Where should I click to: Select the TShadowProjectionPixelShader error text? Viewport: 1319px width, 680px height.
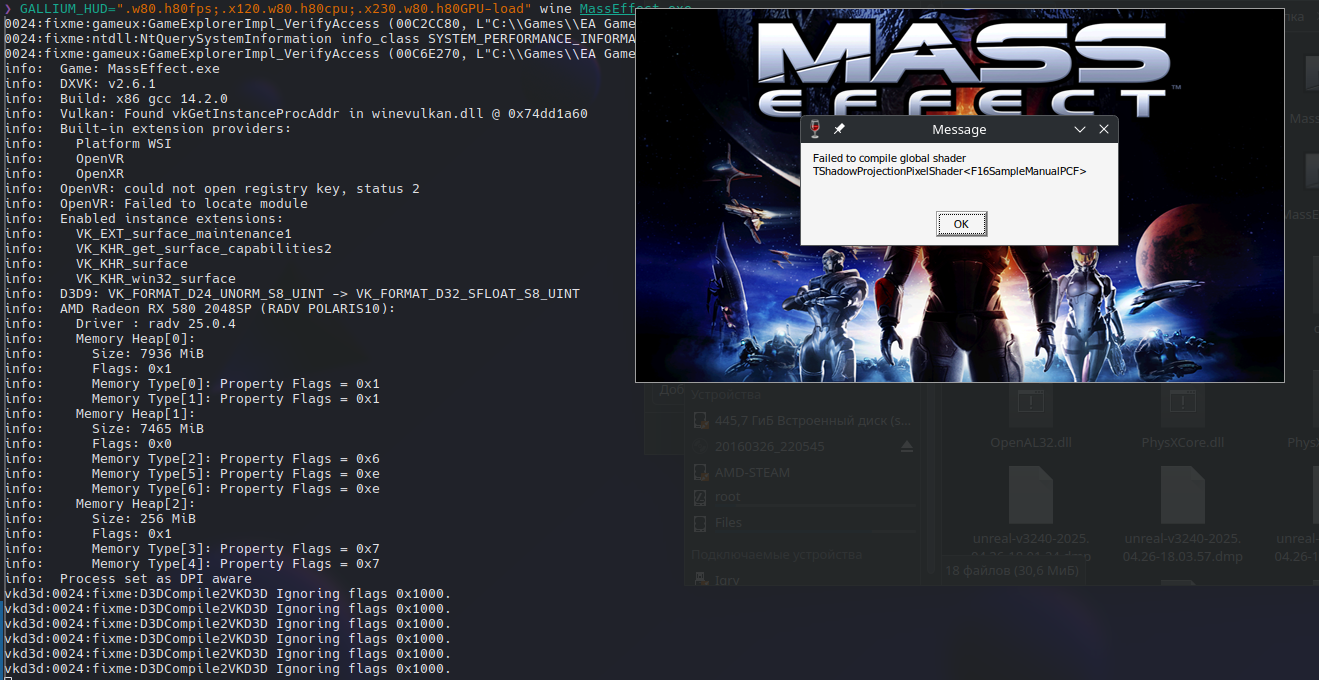pos(949,171)
